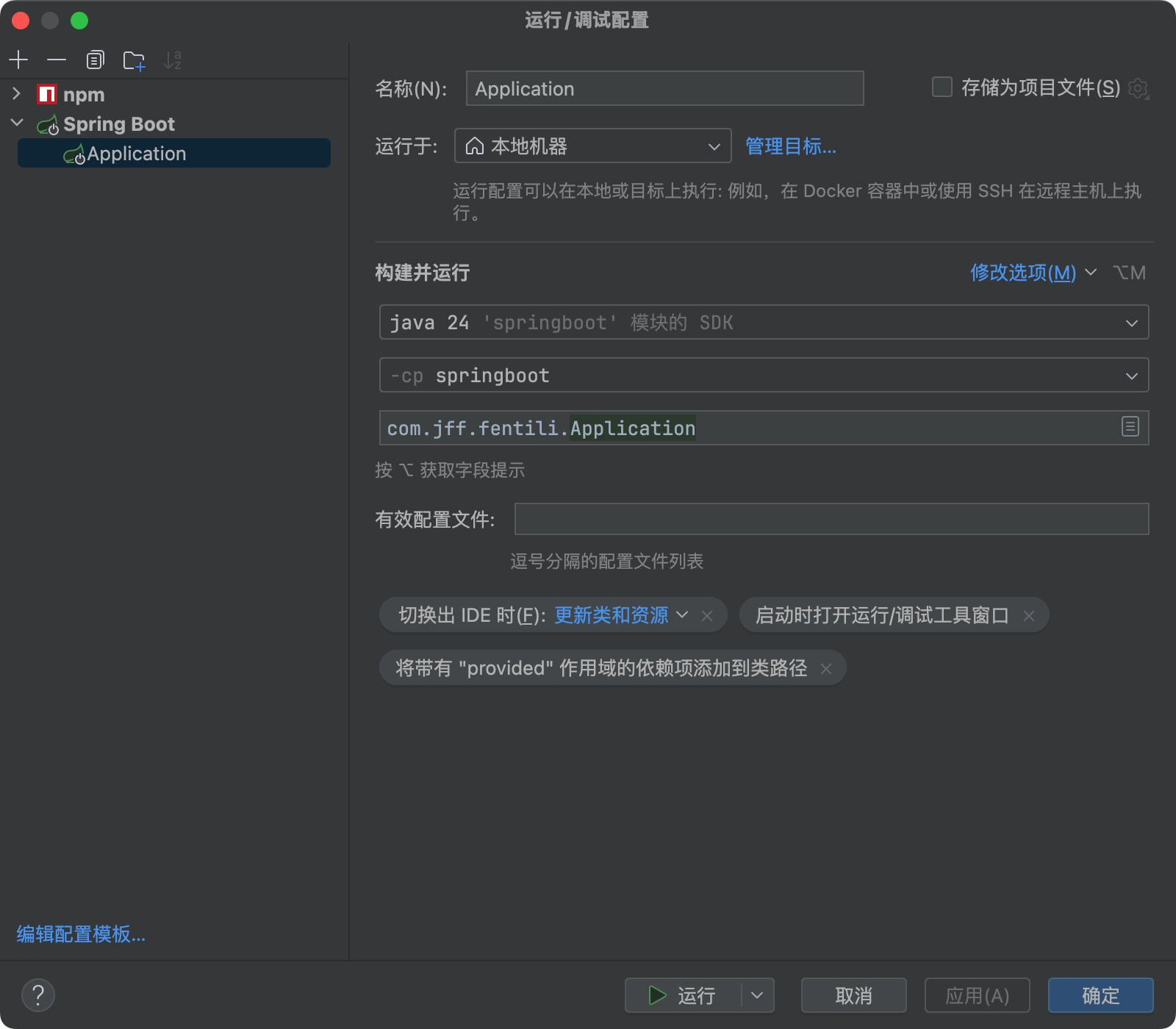
Task: Remove the selected configuration
Action: click(x=57, y=60)
